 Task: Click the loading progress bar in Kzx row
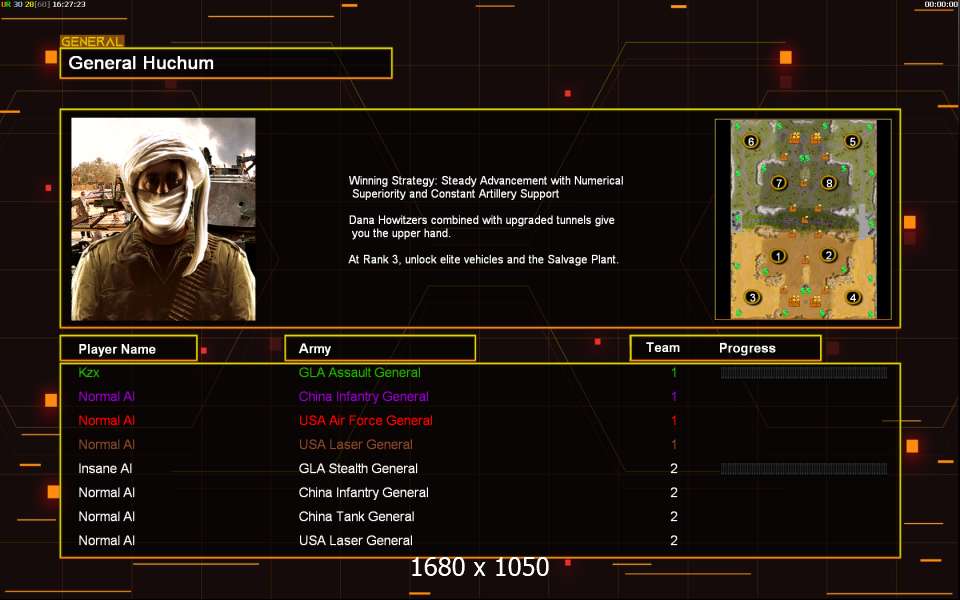click(804, 373)
